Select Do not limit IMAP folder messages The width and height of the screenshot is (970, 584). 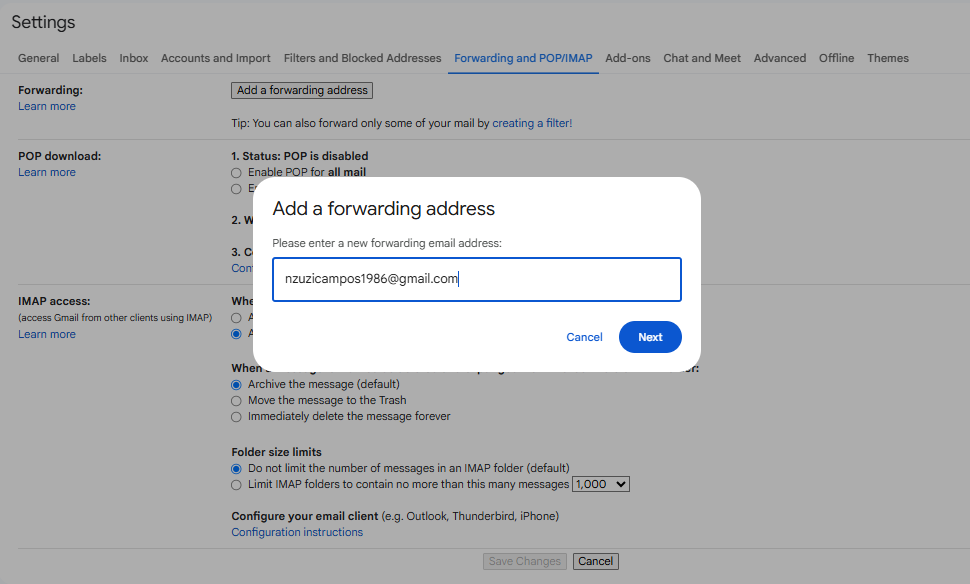[237, 468]
